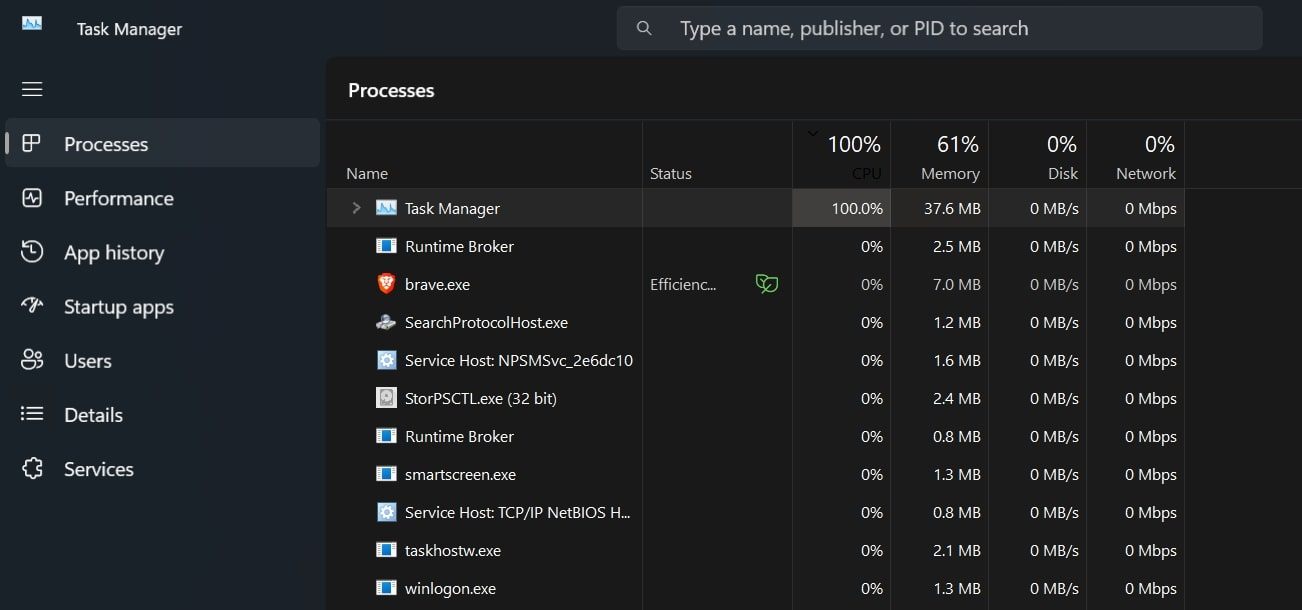Open the hamburger navigation menu

[x=32, y=89]
